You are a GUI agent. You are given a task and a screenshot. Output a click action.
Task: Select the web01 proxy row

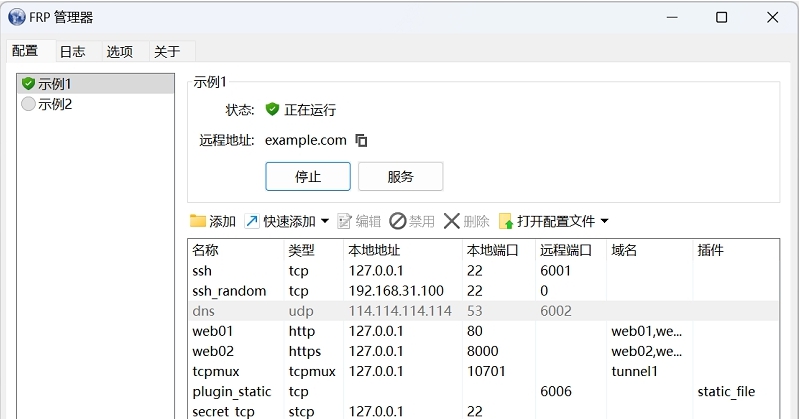483,331
